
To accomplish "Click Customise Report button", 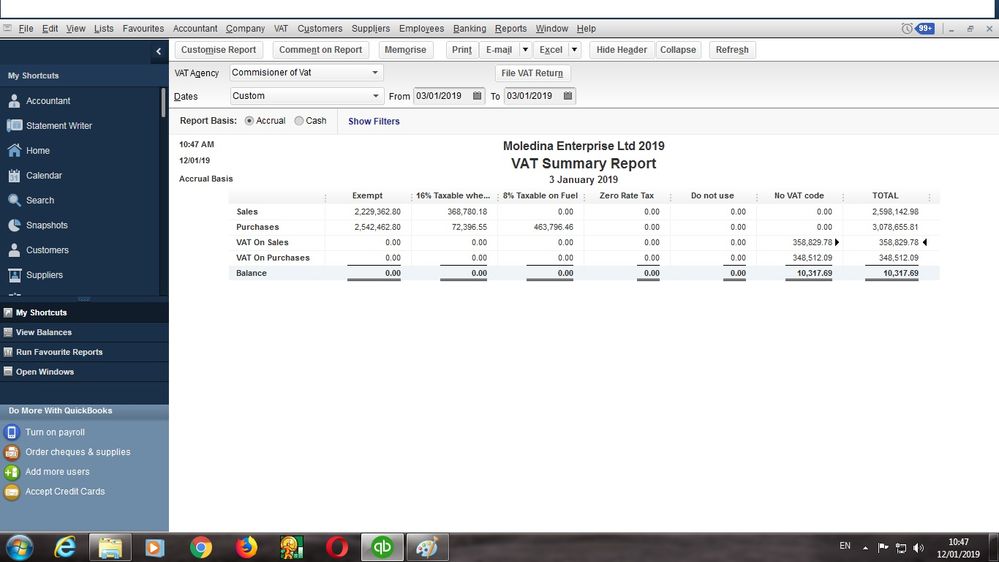I will (x=219, y=50).
